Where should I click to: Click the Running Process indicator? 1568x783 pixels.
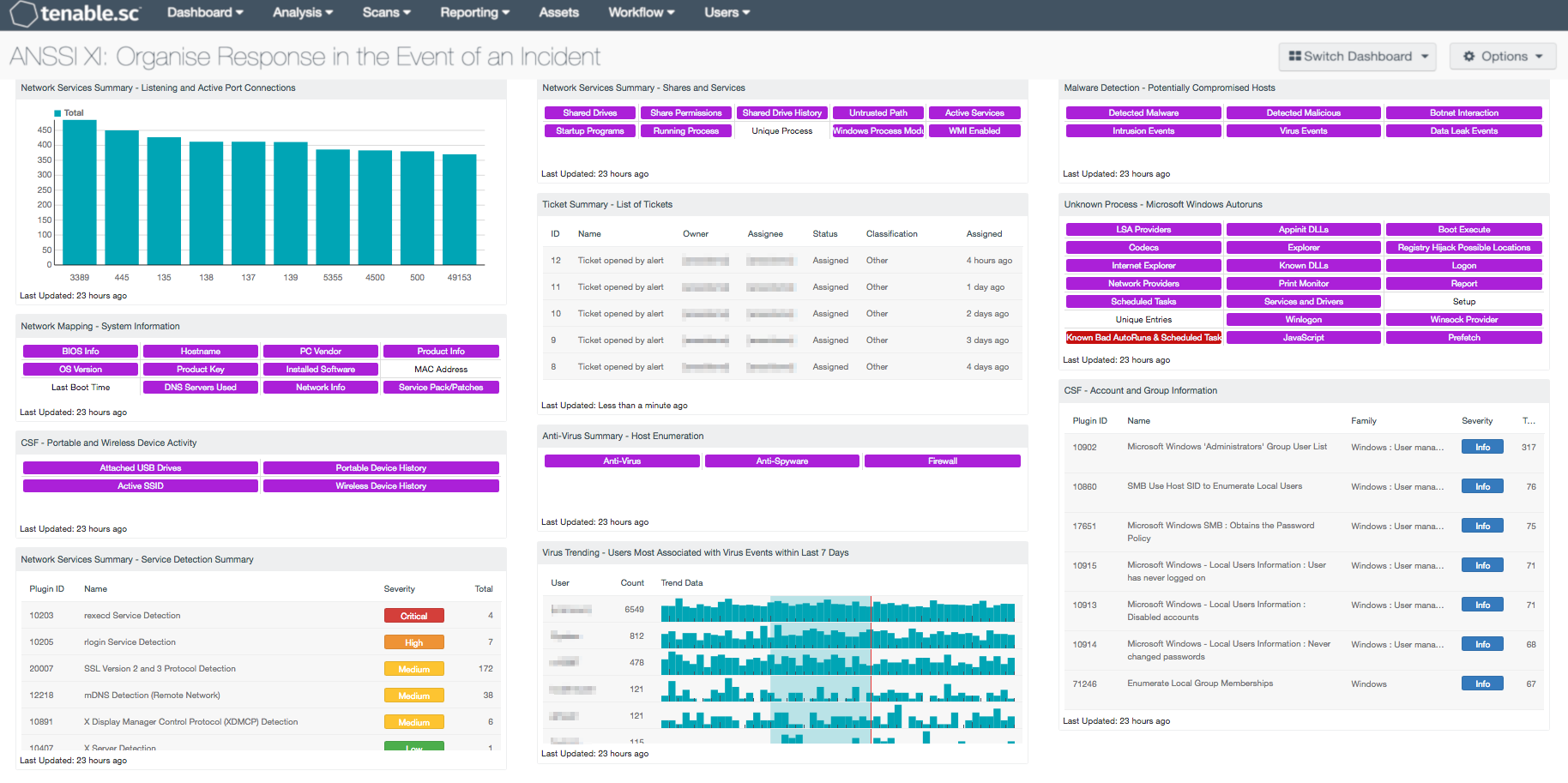tap(686, 131)
